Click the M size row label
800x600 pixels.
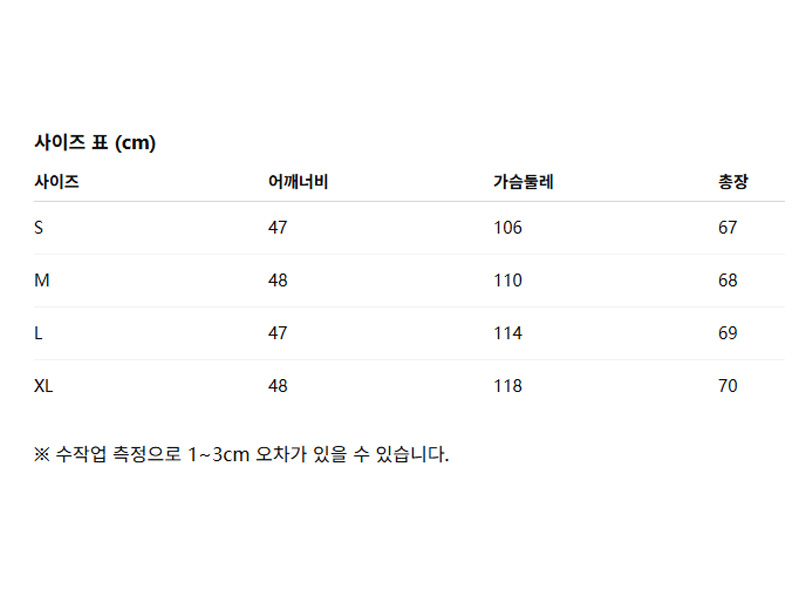coord(42,281)
